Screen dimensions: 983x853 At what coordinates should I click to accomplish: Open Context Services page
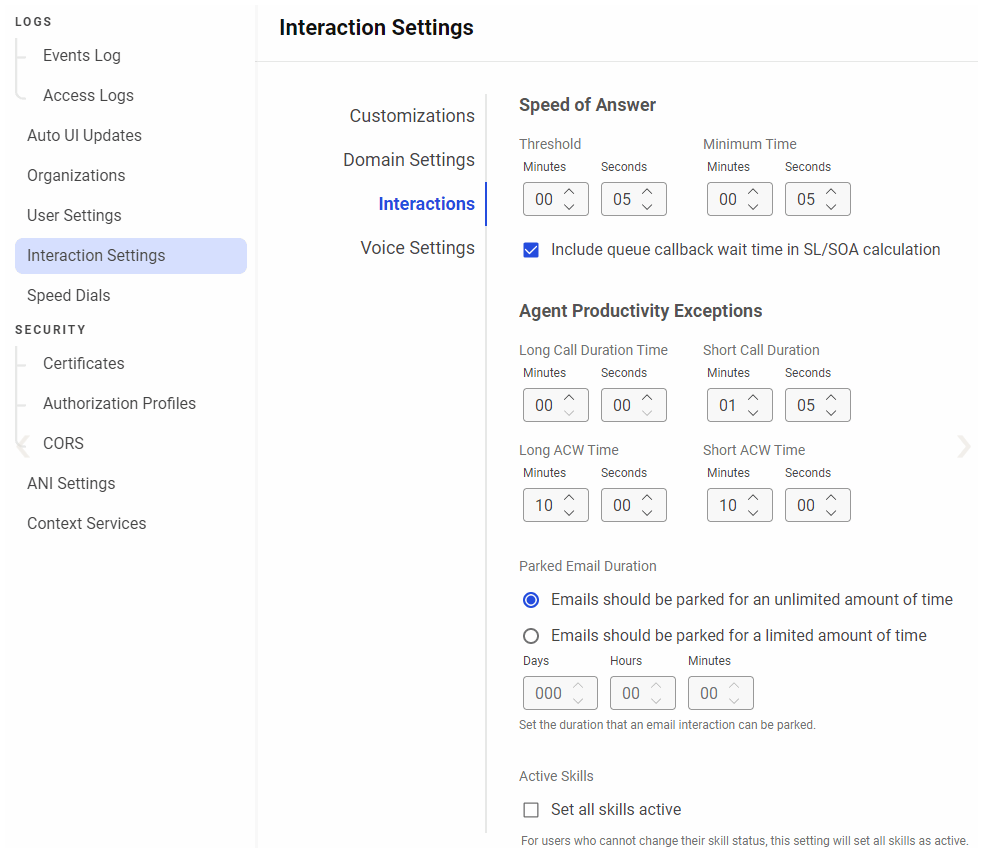(x=87, y=524)
